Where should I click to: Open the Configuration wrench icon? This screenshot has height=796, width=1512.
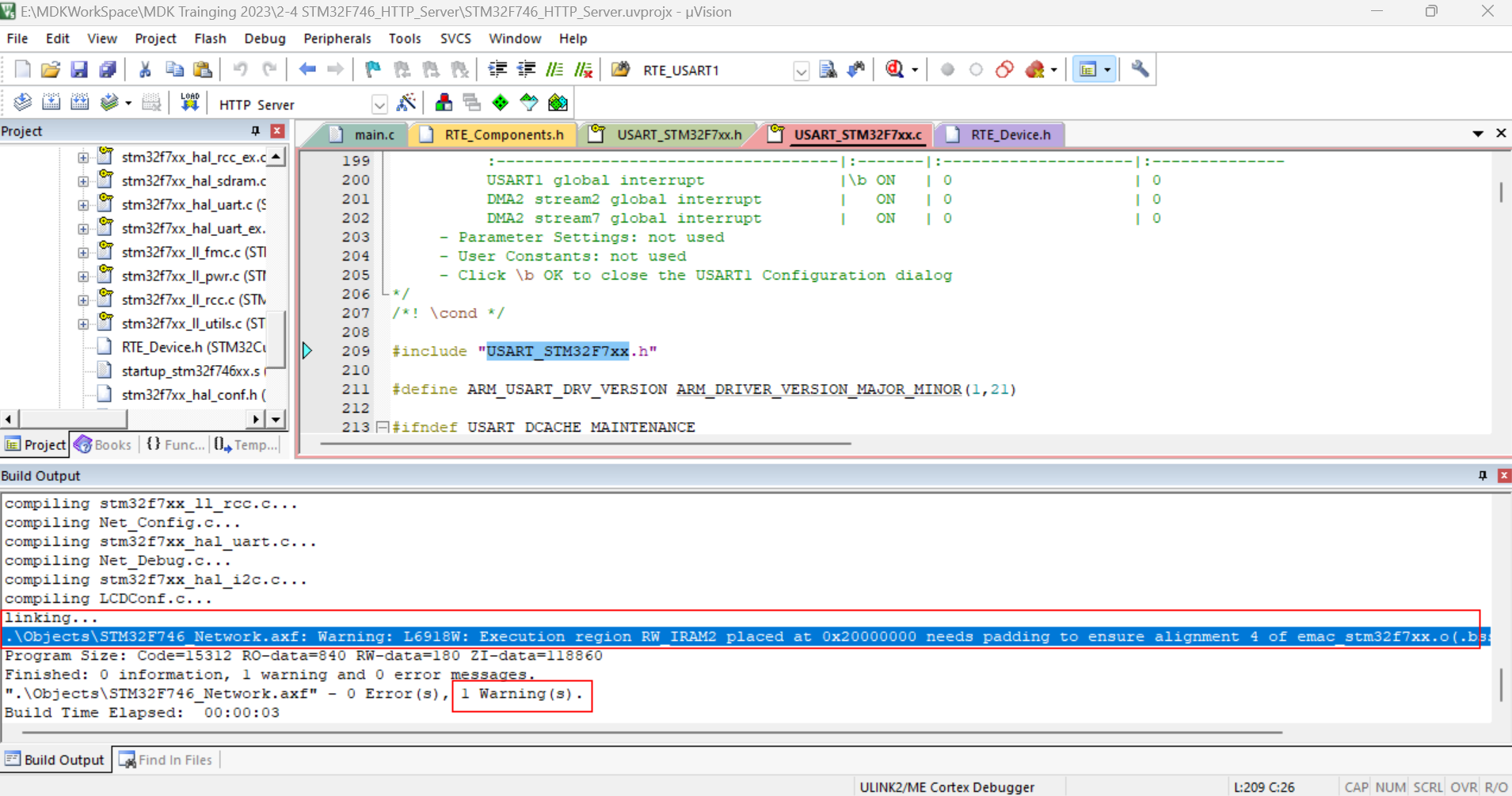(x=1140, y=70)
